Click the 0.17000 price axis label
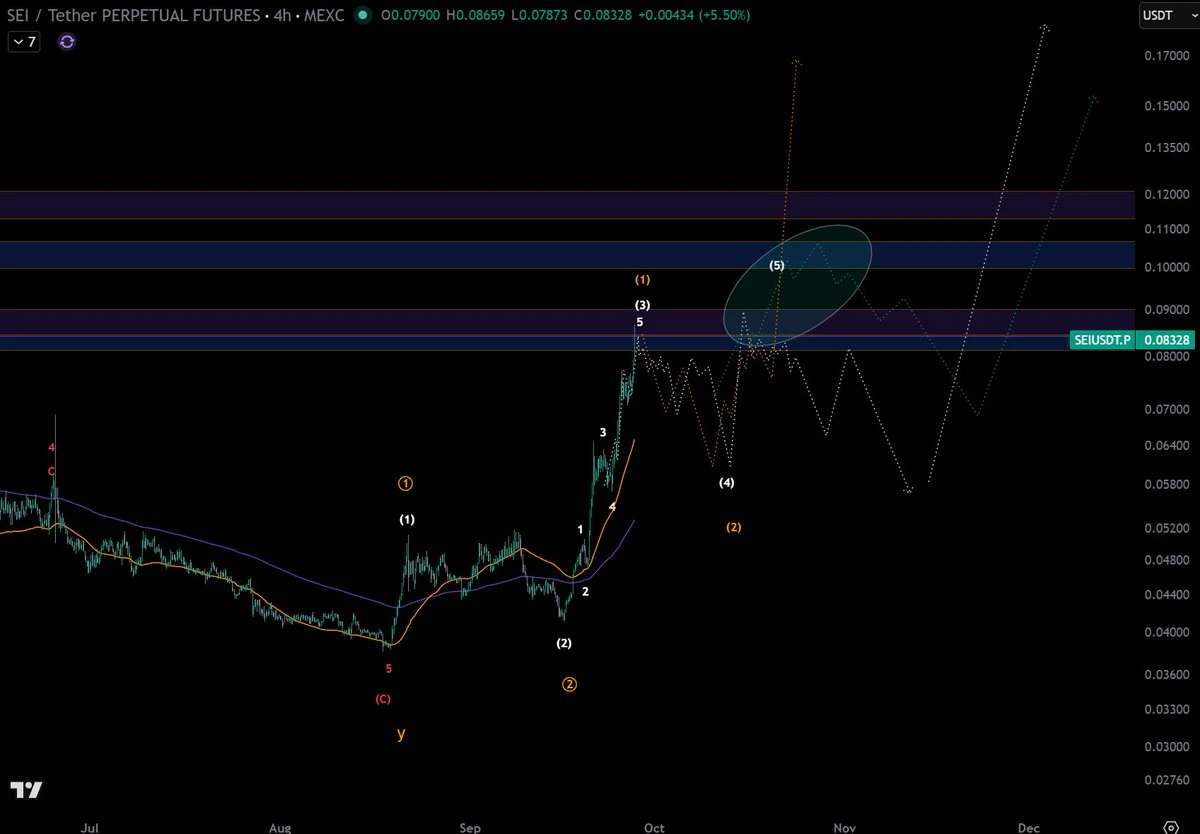 click(x=1167, y=56)
